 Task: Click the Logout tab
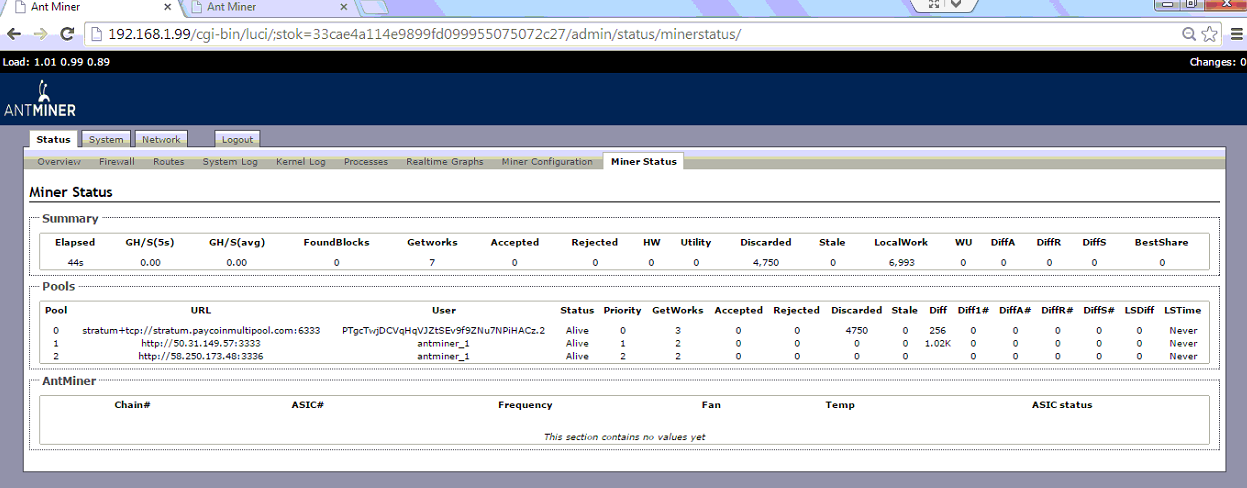(237, 139)
